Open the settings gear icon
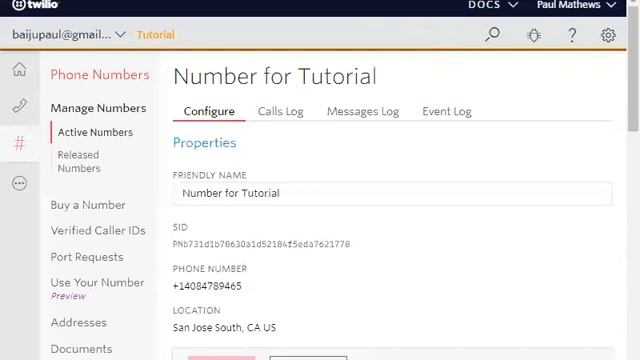 pos(608,35)
